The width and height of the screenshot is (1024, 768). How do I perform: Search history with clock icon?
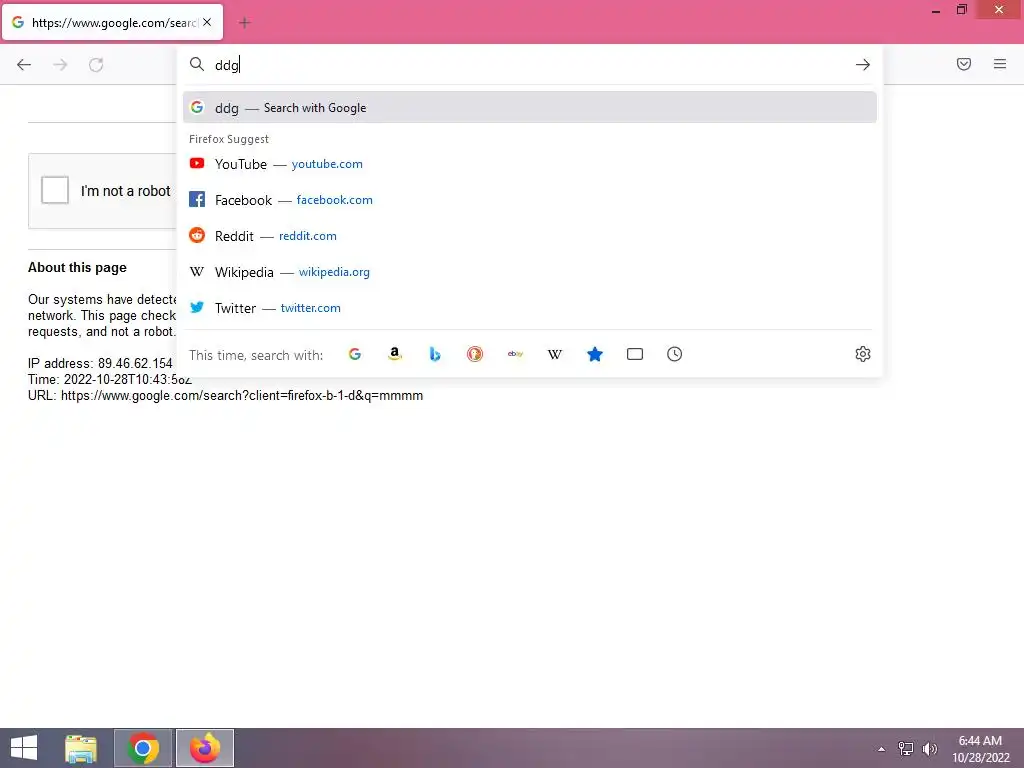[675, 354]
